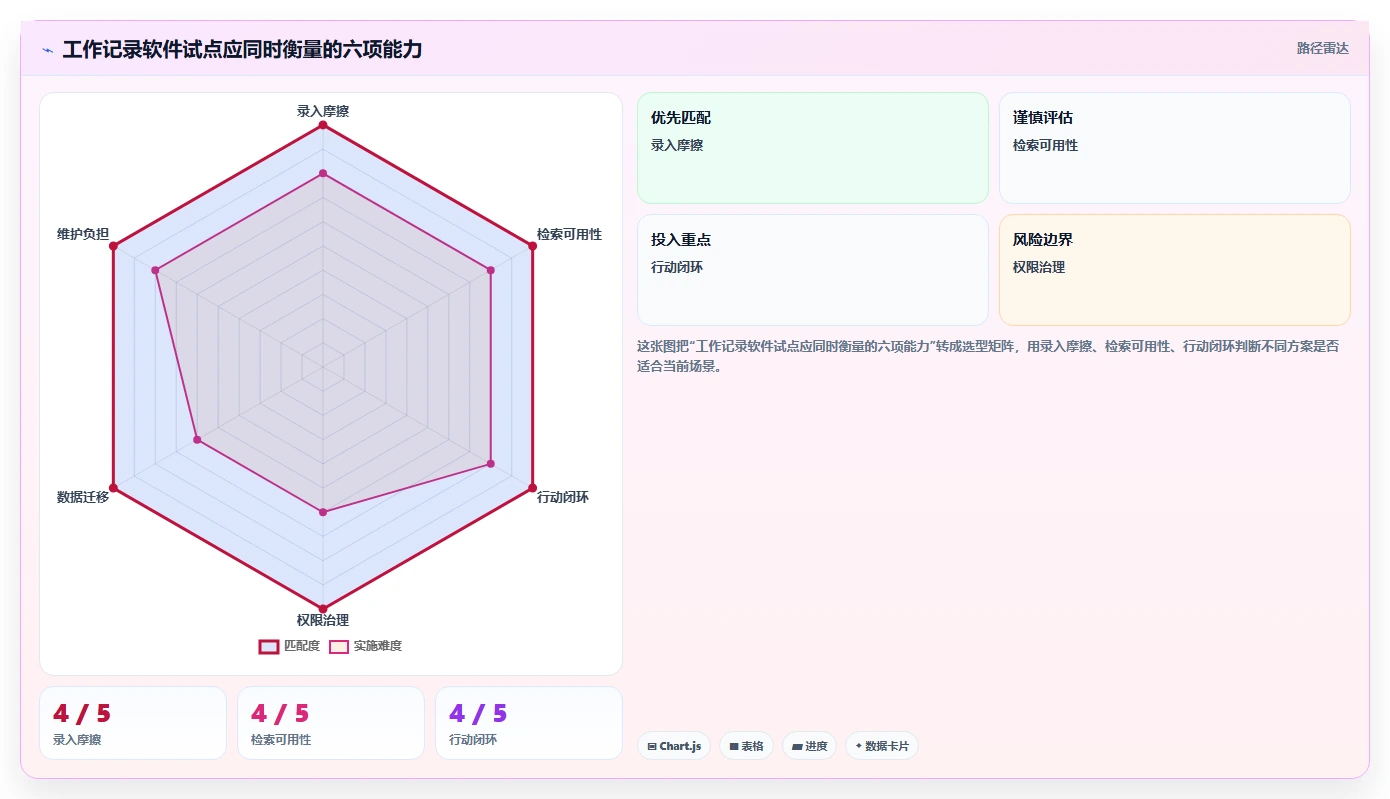Click 检索可用性 text in 谨慎评估 card
This screenshot has width=1390, height=799.
[x=1045, y=145]
